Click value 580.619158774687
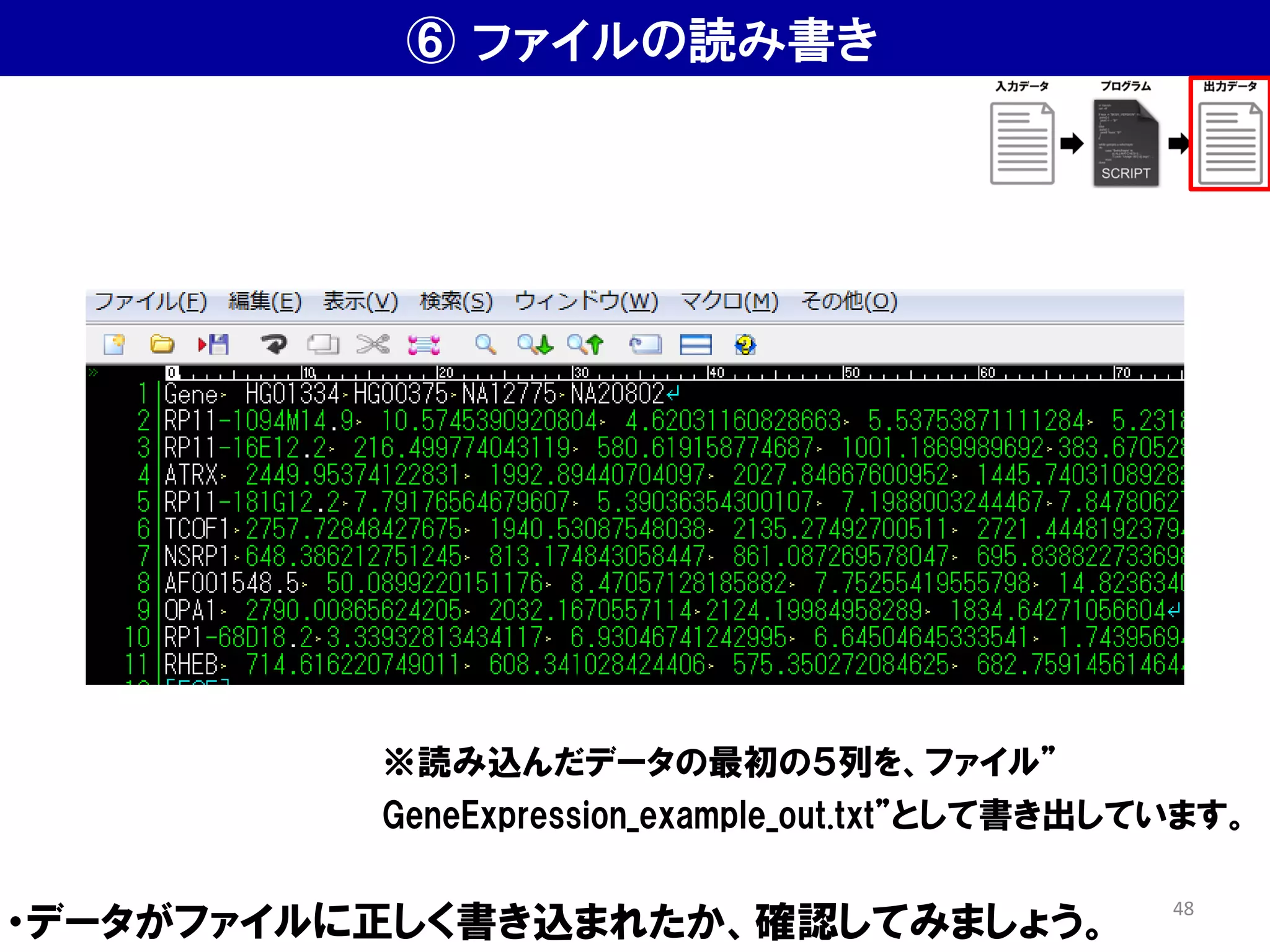 [x=705, y=448]
